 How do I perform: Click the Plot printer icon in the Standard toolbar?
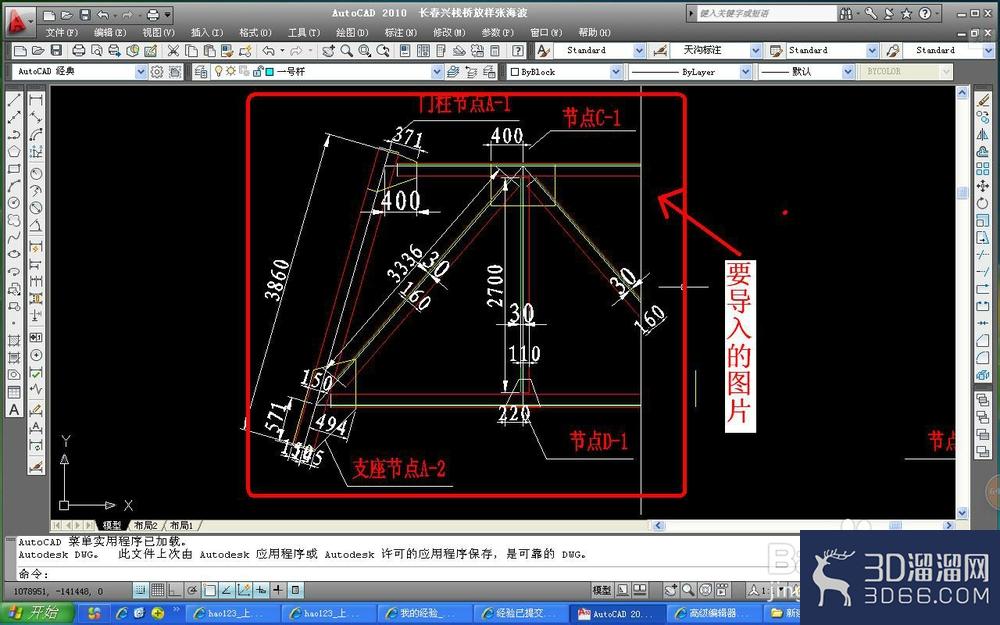[x=78, y=51]
